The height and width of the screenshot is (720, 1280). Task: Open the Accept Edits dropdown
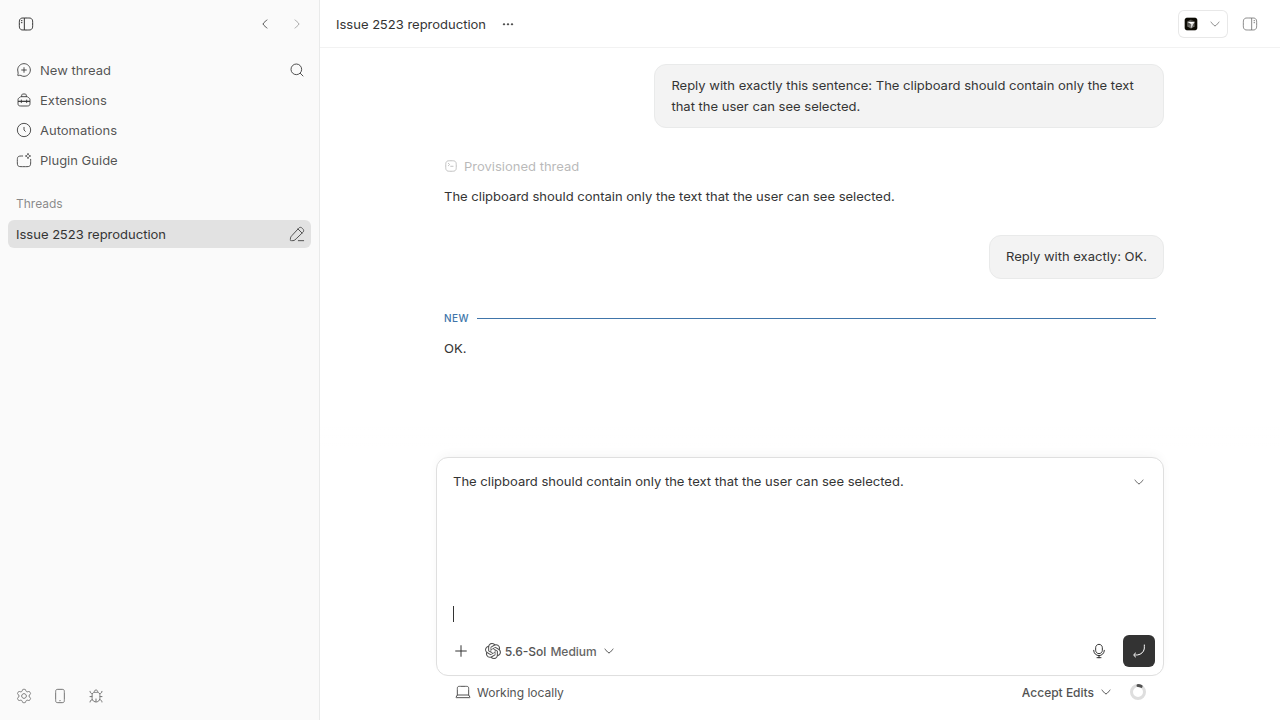(x=1066, y=692)
